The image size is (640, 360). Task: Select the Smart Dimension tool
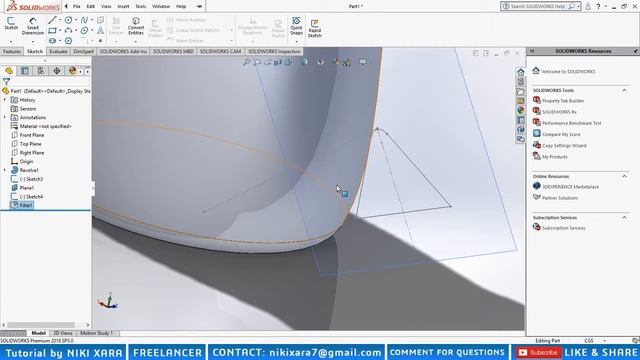[33, 26]
